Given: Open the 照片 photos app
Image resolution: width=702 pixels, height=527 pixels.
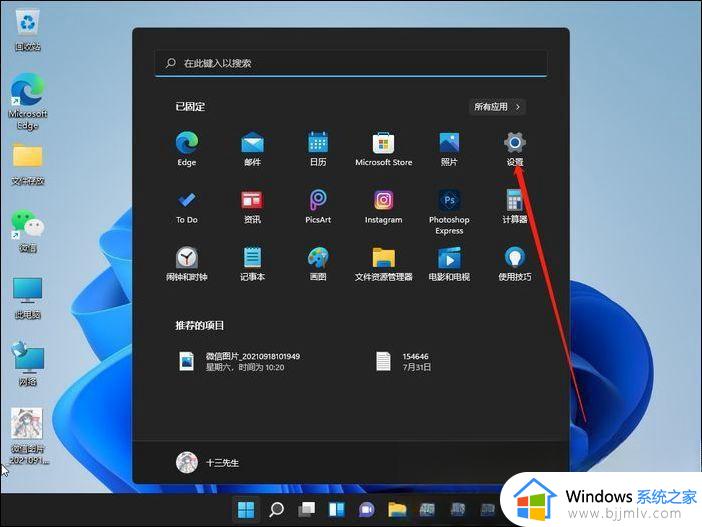Looking at the screenshot, I should pyautogui.click(x=449, y=149).
